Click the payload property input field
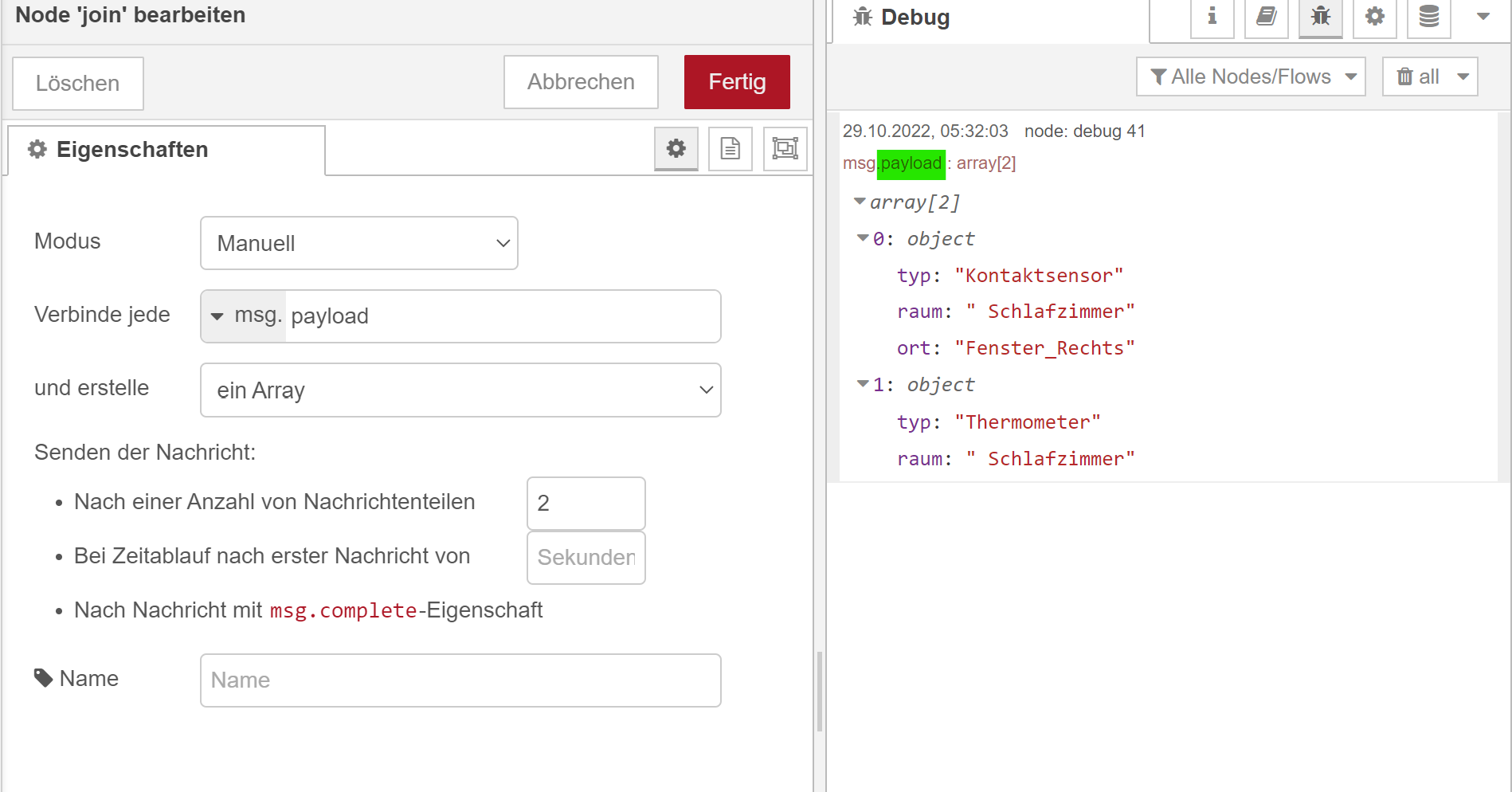Screen dimensions: 1512x792 click(503, 316)
